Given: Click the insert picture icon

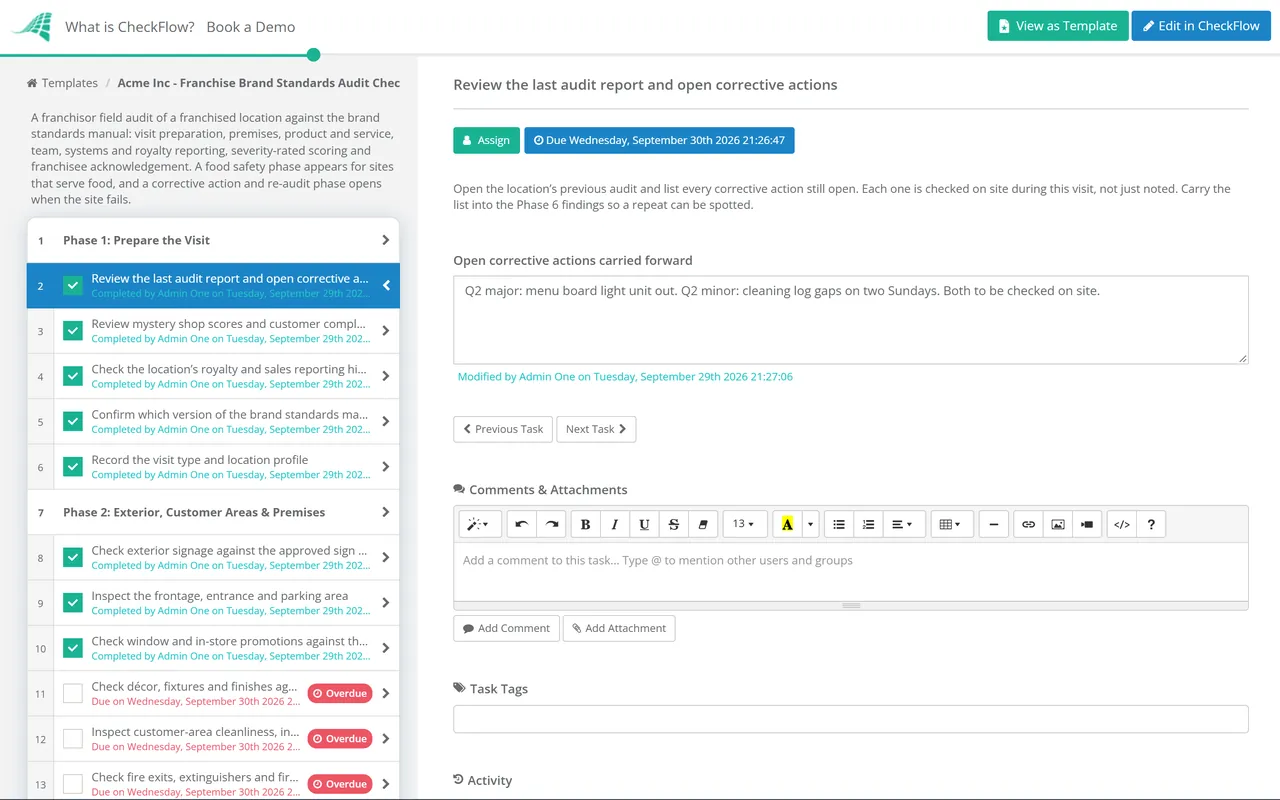Looking at the screenshot, I should click(x=1058, y=524).
